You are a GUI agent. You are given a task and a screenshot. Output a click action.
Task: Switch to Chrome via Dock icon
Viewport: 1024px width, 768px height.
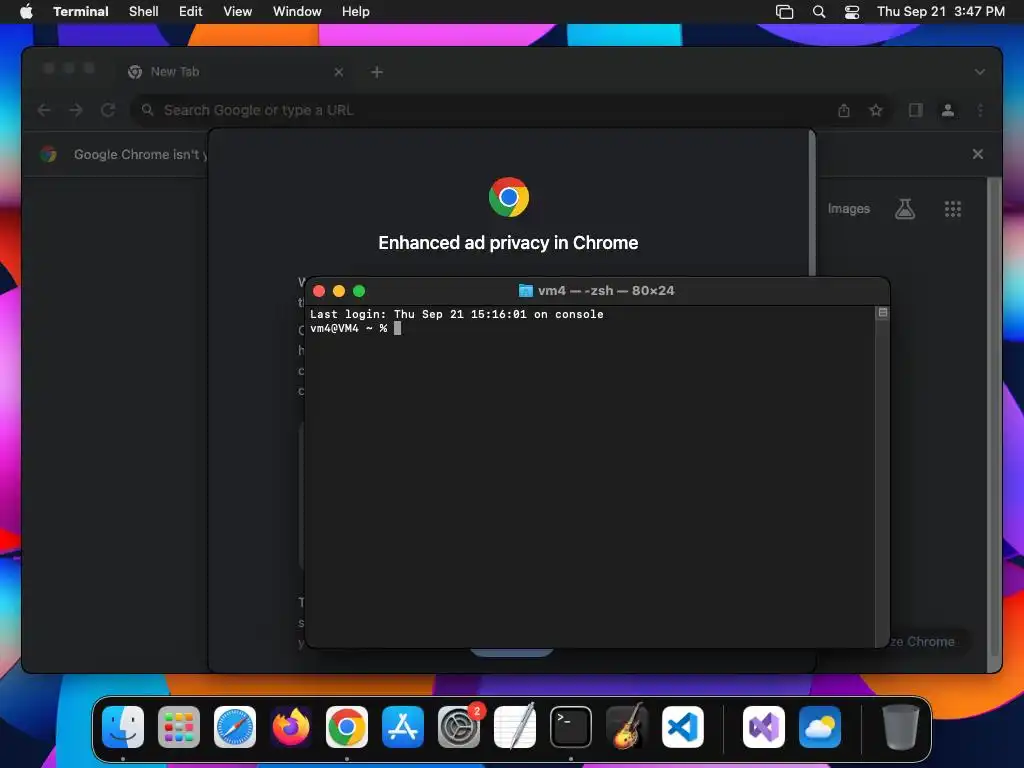coord(347,727)
